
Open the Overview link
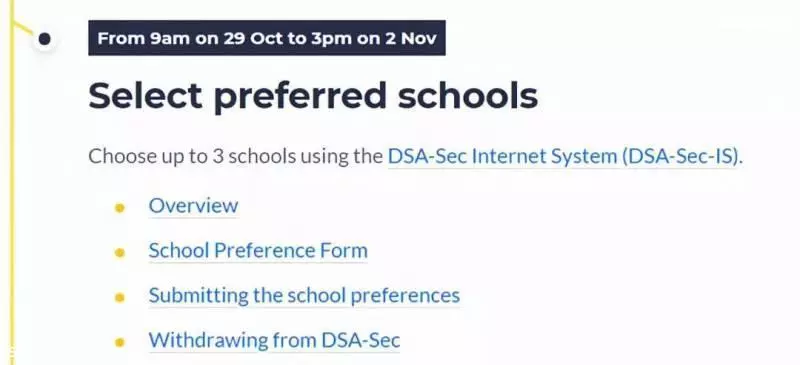(x=193, y=205)
